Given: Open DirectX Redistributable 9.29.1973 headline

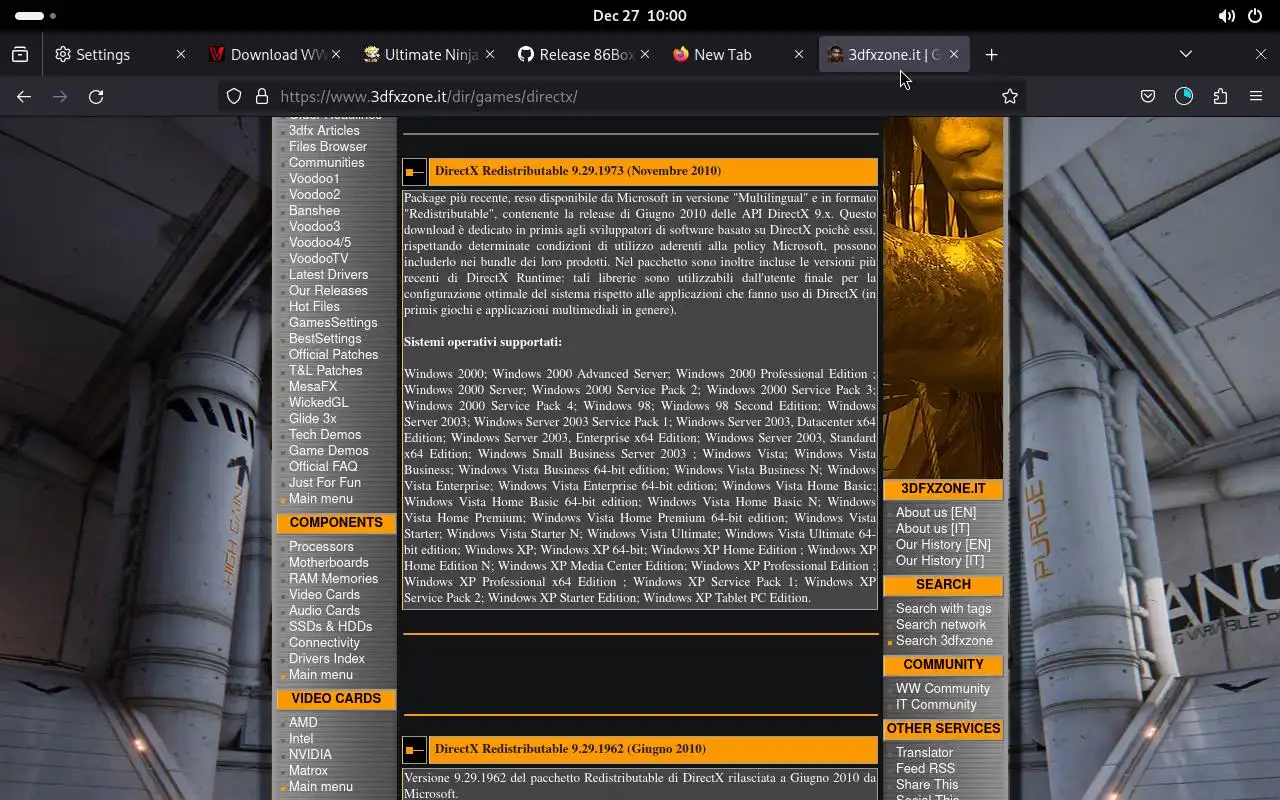Looking at the screenshot, I should click(x=578, y=171).
